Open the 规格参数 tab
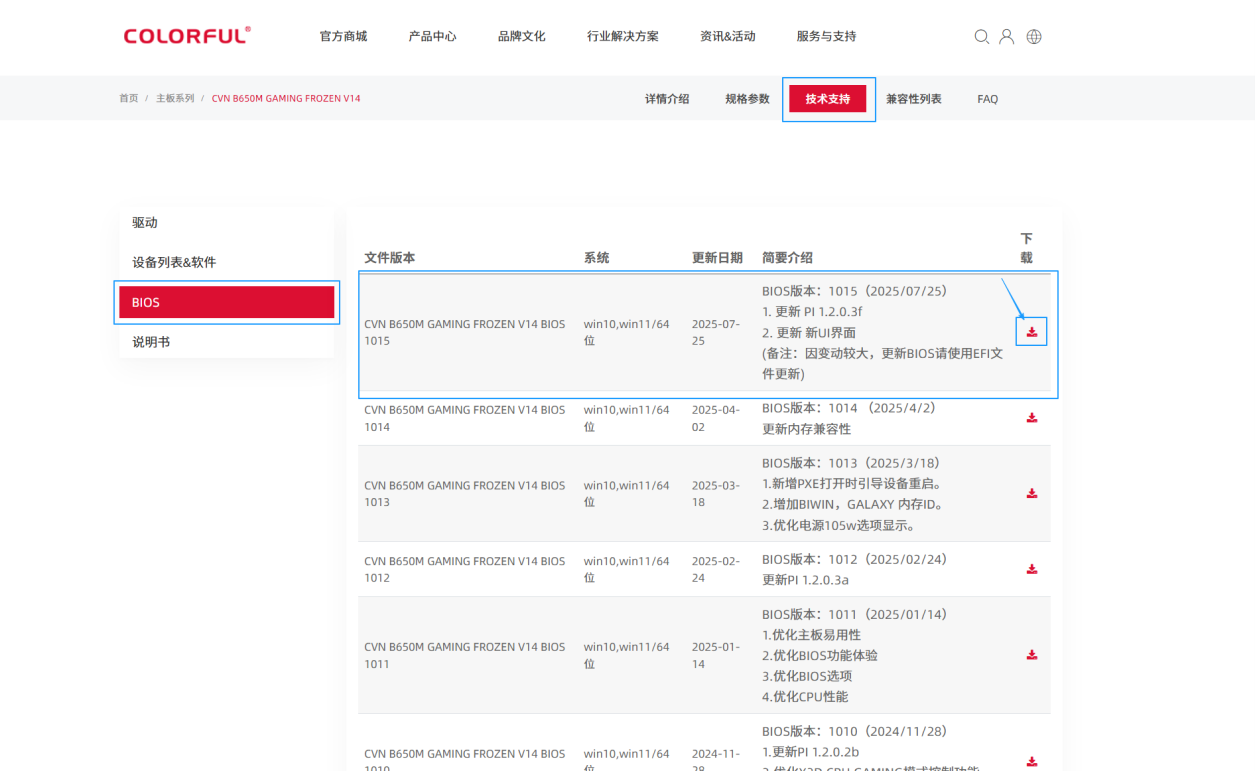Screen dimensions: 1255x771 pos(746,98)
